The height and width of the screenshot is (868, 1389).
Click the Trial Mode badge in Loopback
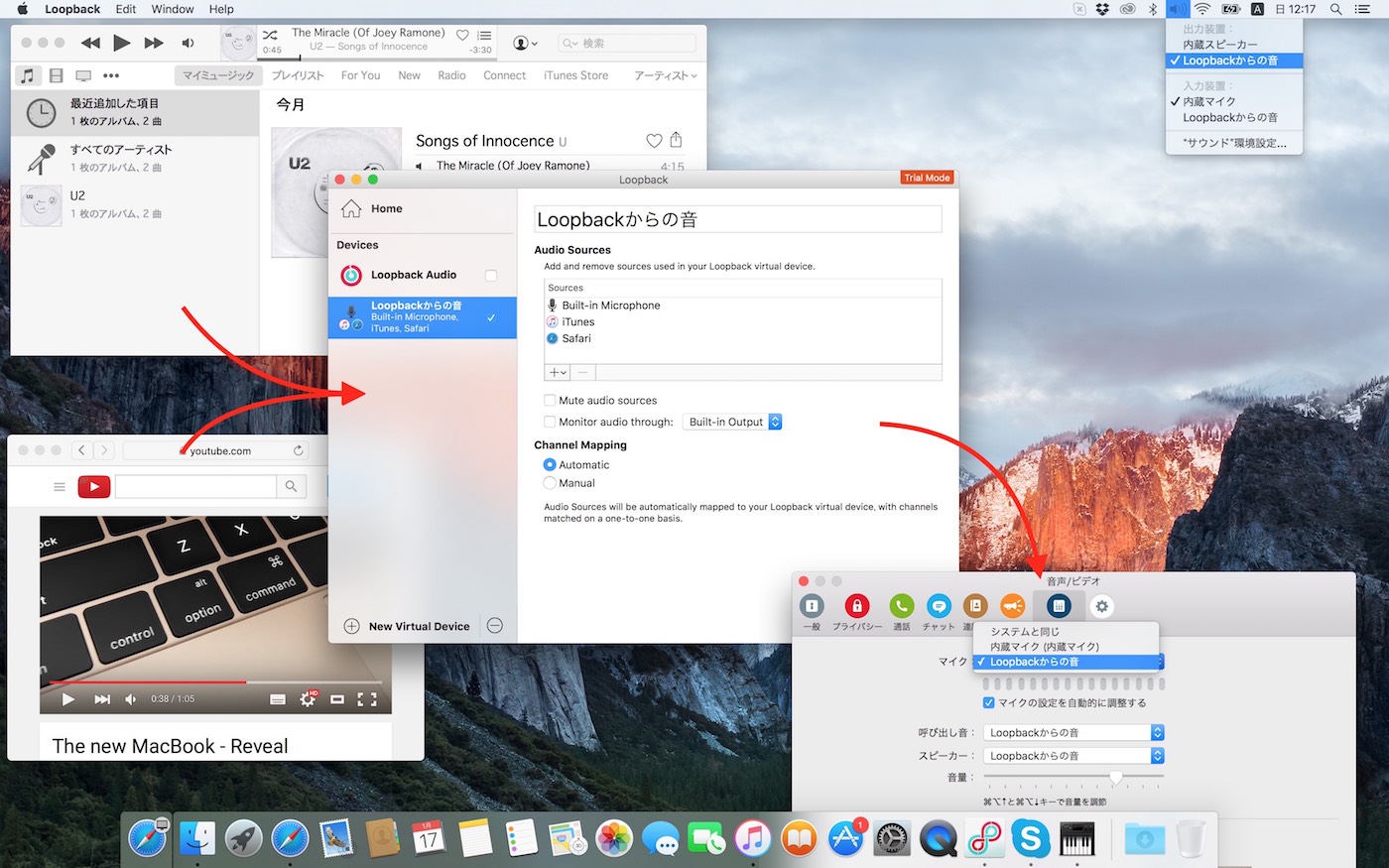(x=927, y=178)
